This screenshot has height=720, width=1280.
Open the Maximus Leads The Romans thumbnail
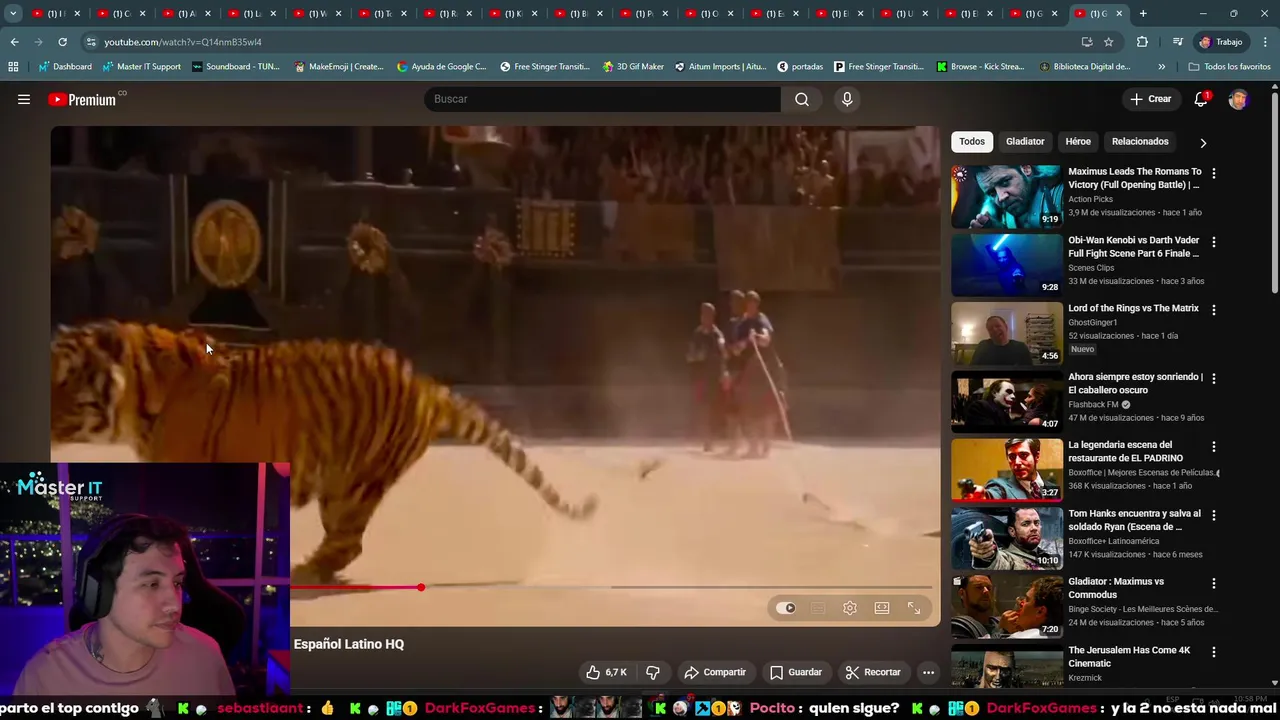click(1006, 196)
